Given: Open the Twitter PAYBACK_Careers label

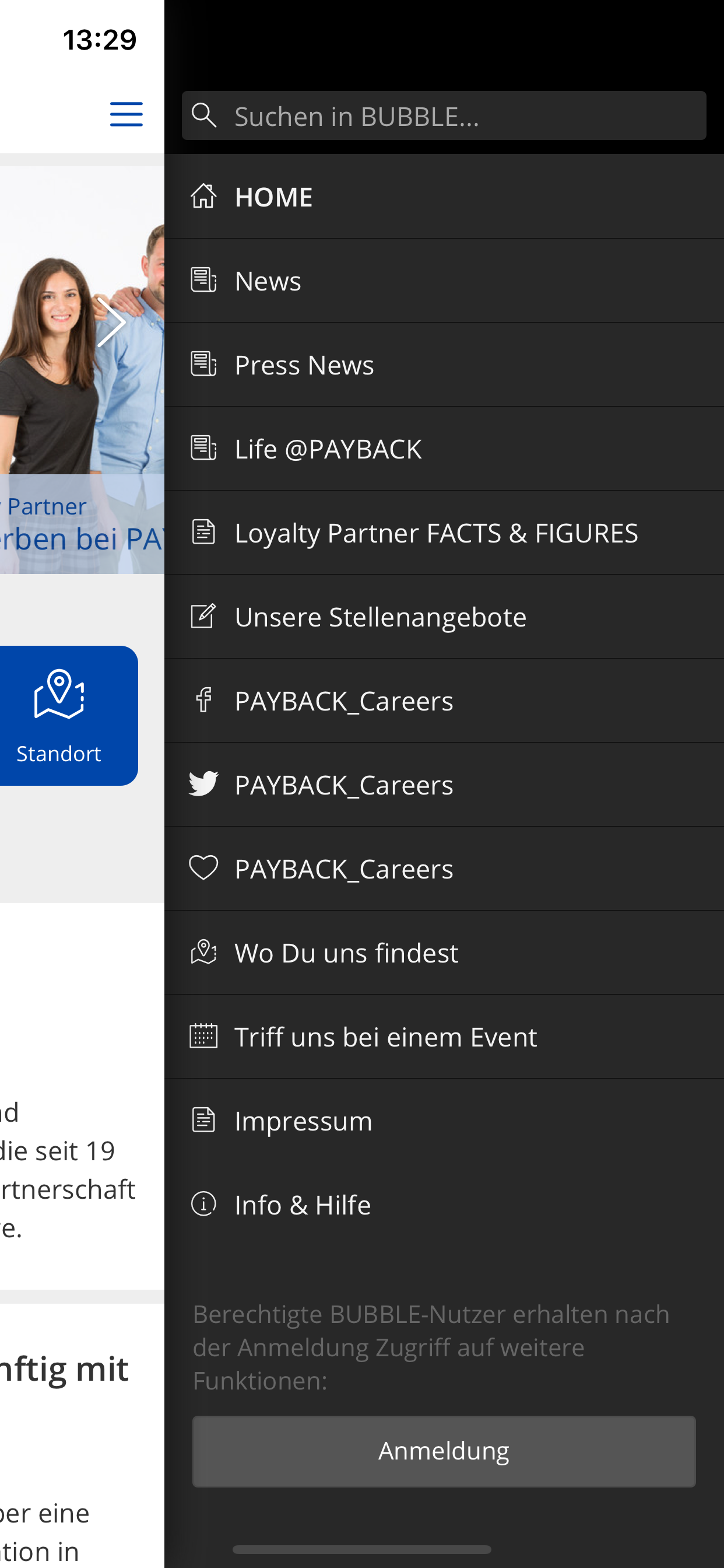Looking at the screenshot, I should pyautogui.click(x=344, y=785).
